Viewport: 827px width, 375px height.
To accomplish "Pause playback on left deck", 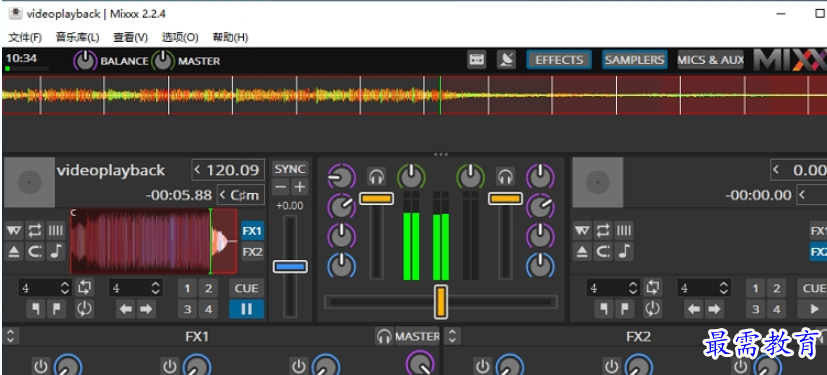I will [x=246, y=309].
